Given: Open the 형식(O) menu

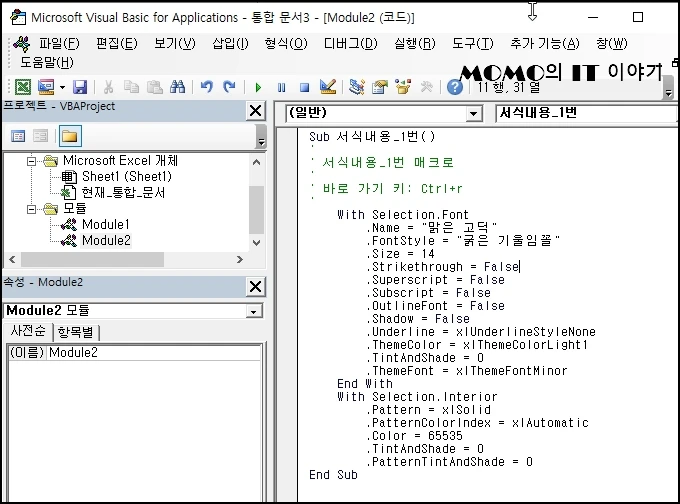Looking at the screenshot, I should pos(286,43).
